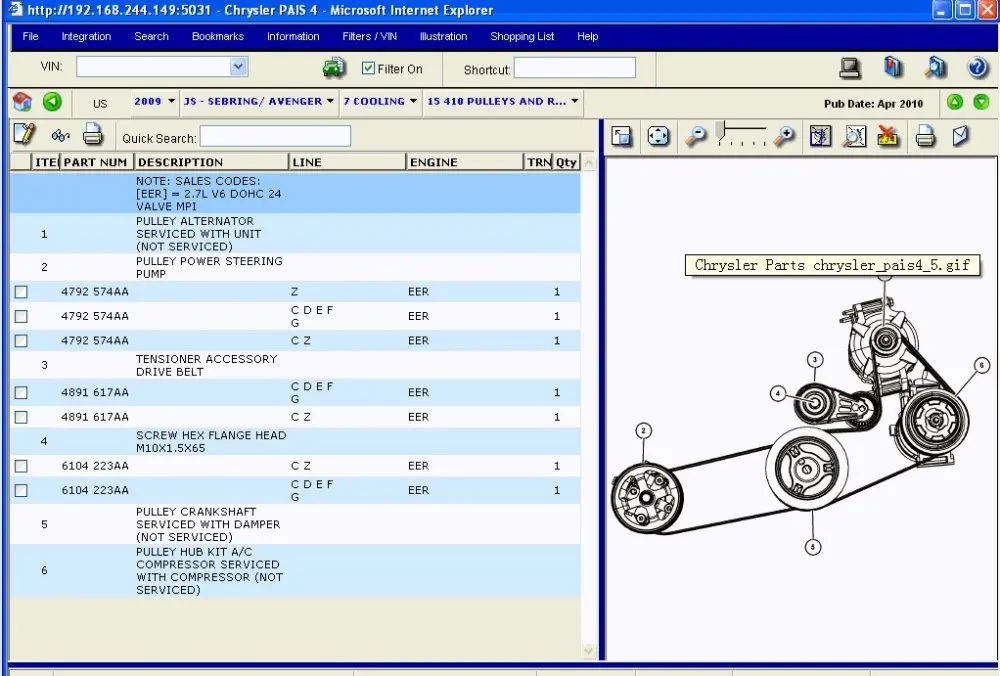The image size is (1000, 676).
Task: Open the VIN combo box dropdown arrow
Action: [x=239, y=66]
